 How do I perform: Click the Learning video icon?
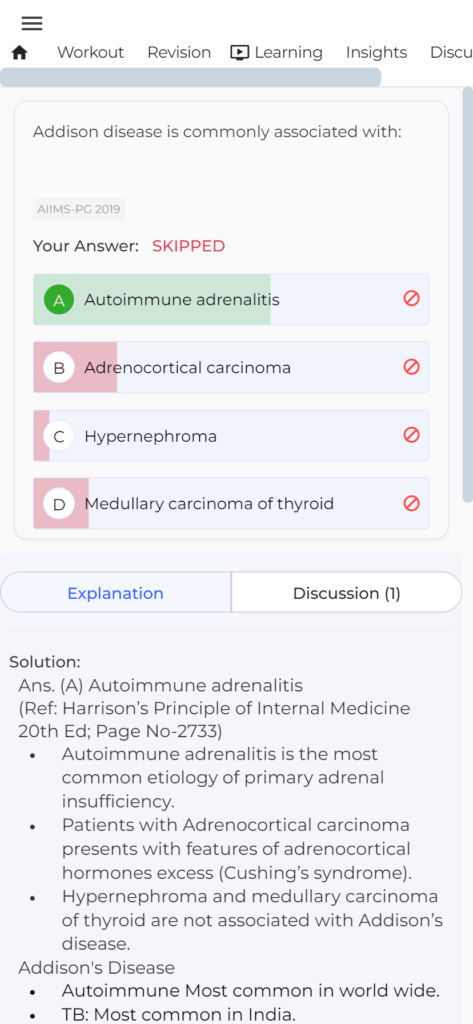pyautogui.click(x=240, y=52)
